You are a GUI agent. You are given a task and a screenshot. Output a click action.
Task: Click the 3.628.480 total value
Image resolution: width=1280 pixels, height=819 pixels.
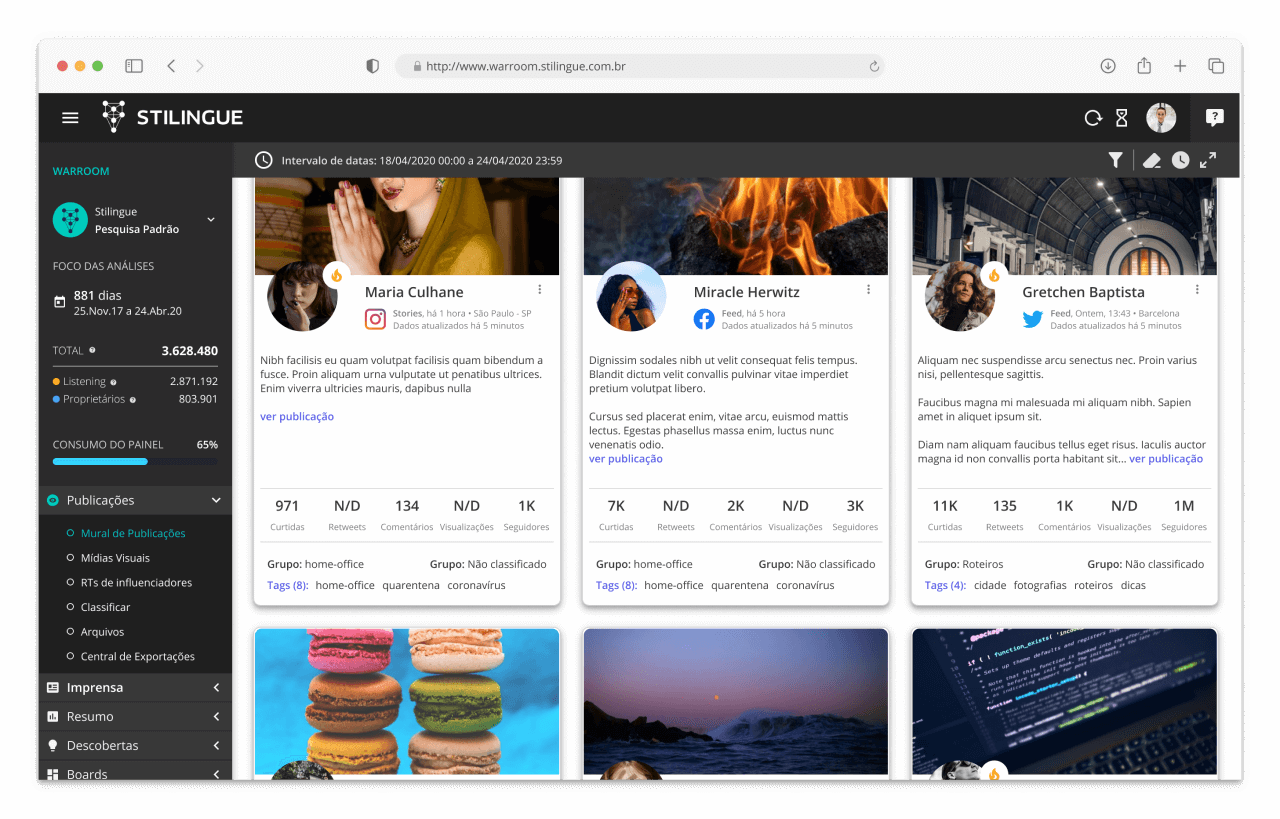pyautogui.click(x=190, y=351)
